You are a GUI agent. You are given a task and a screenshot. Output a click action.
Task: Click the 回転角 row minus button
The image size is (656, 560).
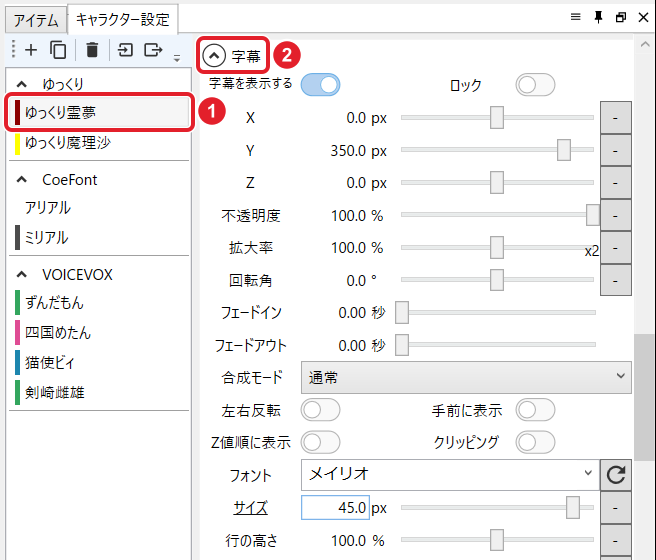(616, 280)
